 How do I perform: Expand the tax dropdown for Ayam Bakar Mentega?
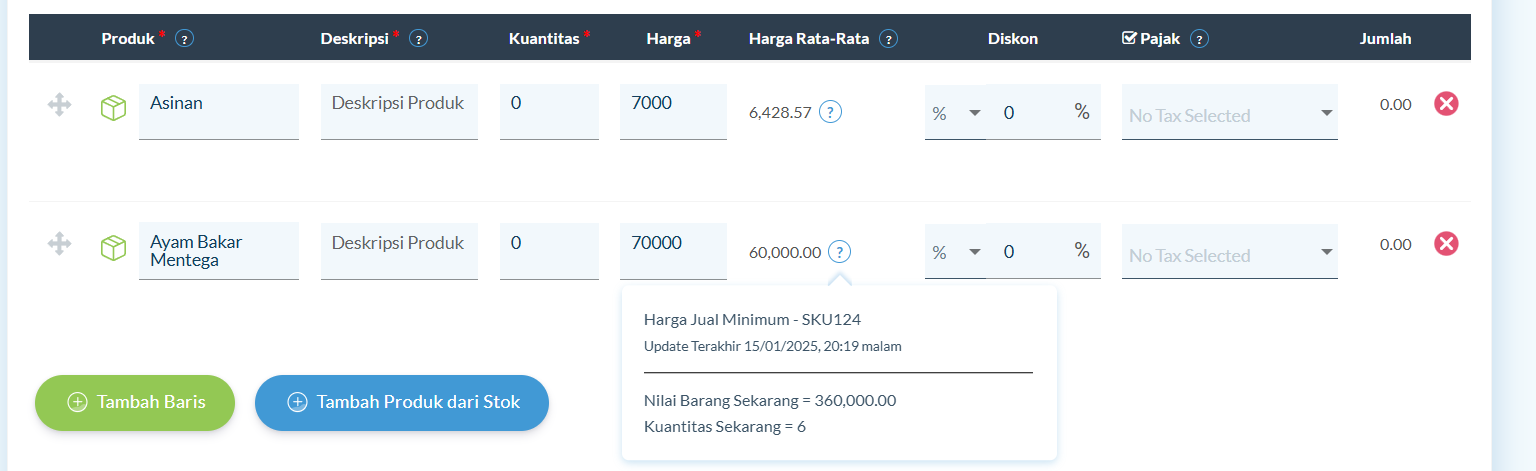tap(1230, 252)
